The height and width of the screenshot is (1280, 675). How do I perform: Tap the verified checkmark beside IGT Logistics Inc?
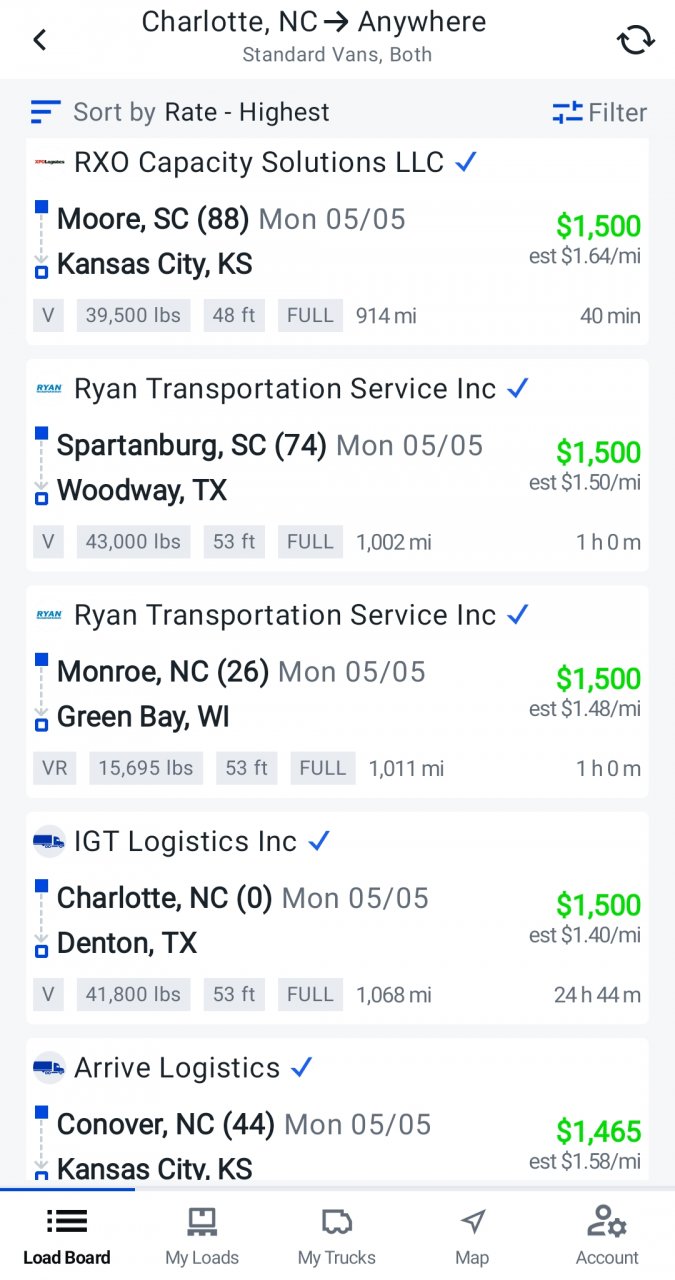(x=319, y=842)
